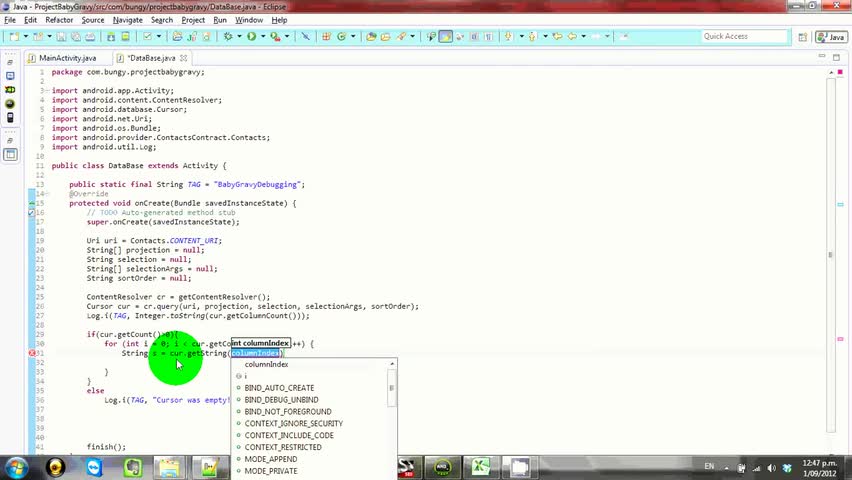Click the Print toolbar icon
The image size is (852, 480).
pos(90,36)
